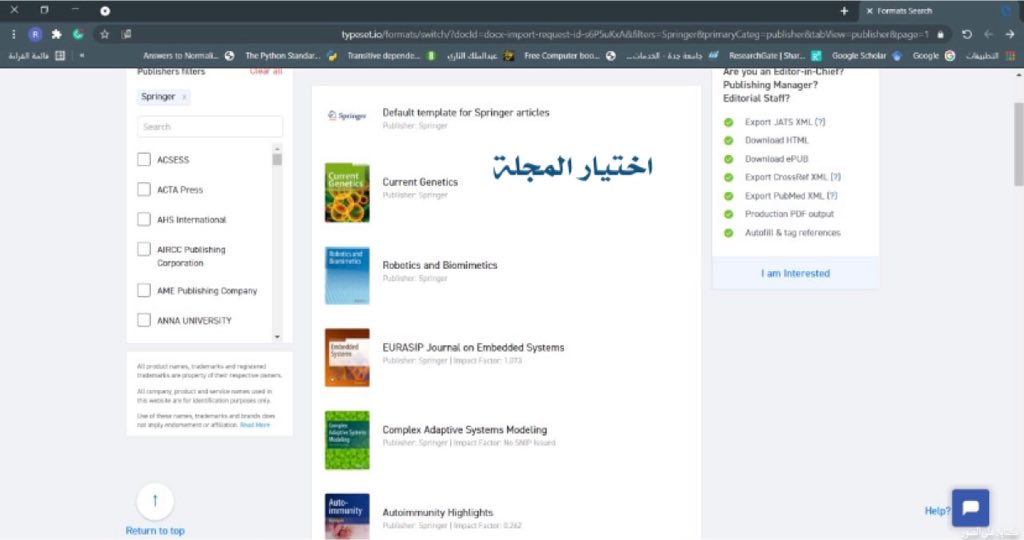Check the ACTA Press checkbox
Viewport: 1024px width, 540px height.
click(144, 189)
